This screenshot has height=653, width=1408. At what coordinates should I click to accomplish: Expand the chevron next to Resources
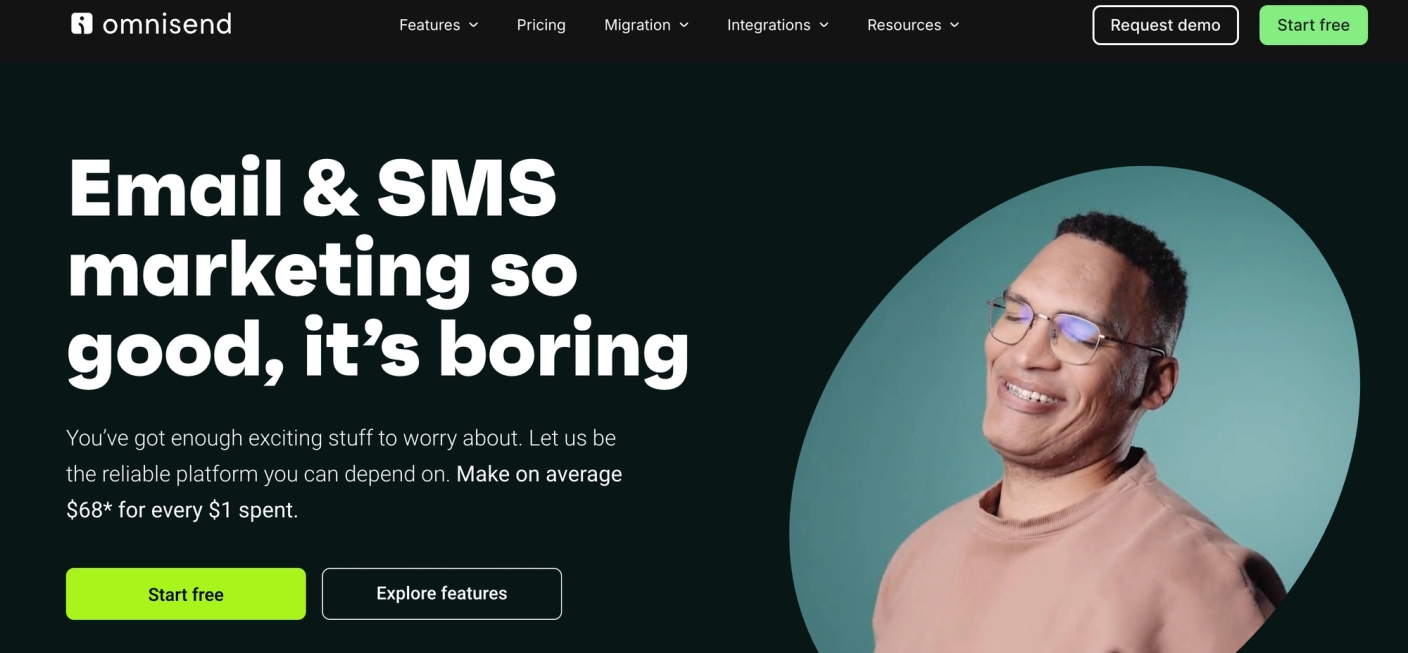(x=954, y=25)
